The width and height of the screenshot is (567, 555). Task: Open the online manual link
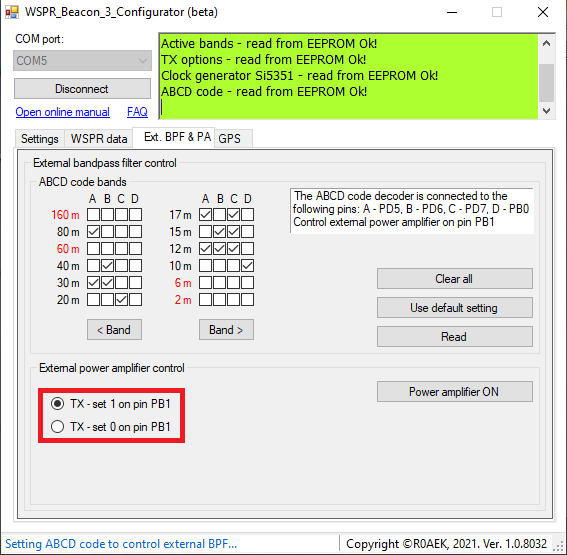click(x=63, y=112)
